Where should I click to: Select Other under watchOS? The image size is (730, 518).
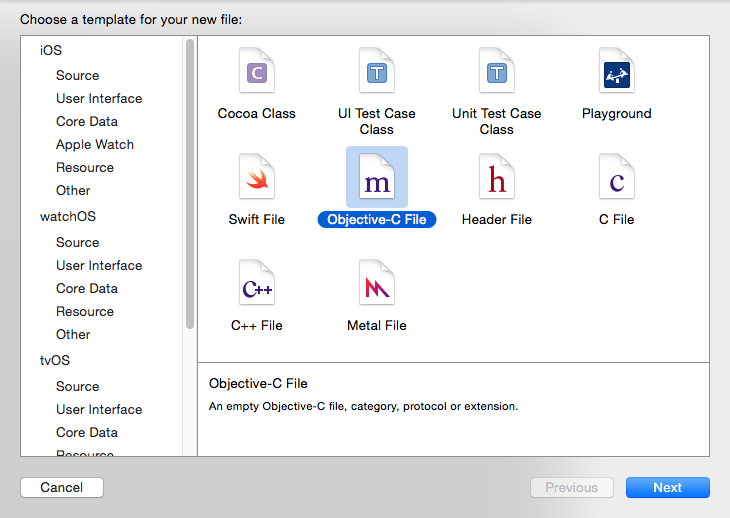point(73,334)
